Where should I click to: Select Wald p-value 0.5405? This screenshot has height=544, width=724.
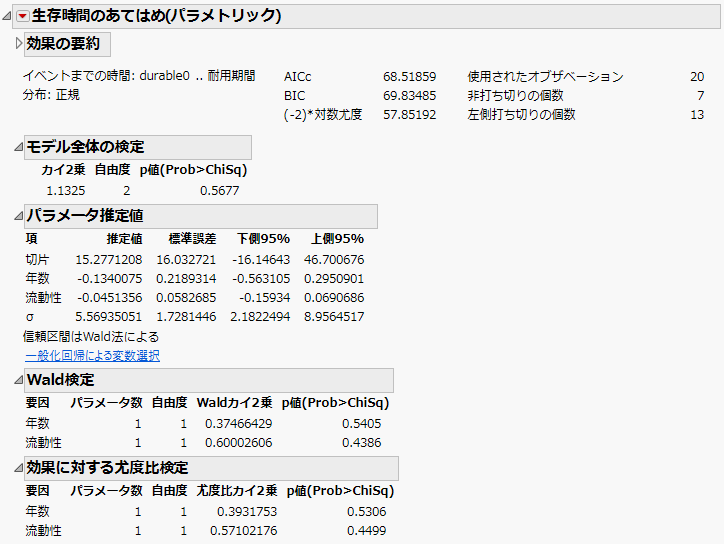coord(362,423)
